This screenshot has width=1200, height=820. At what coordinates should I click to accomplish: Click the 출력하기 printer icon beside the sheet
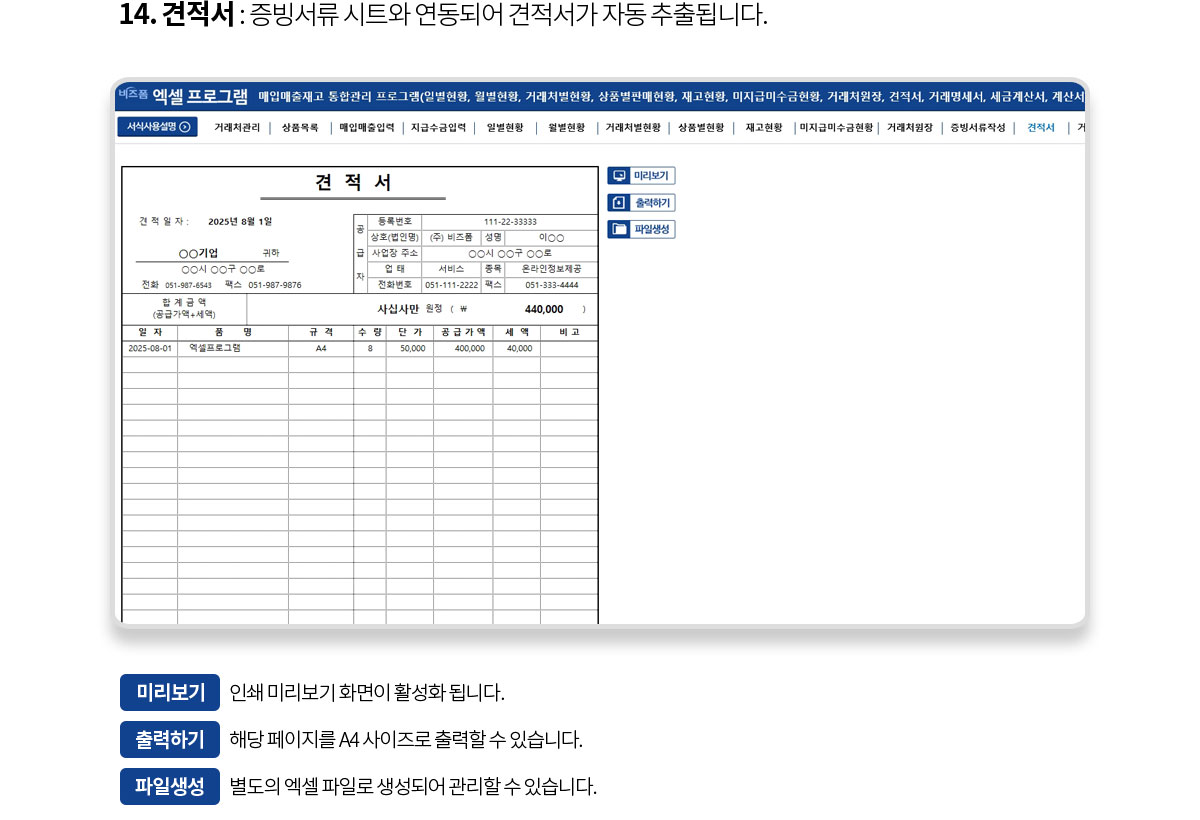[x=619, y=203]
